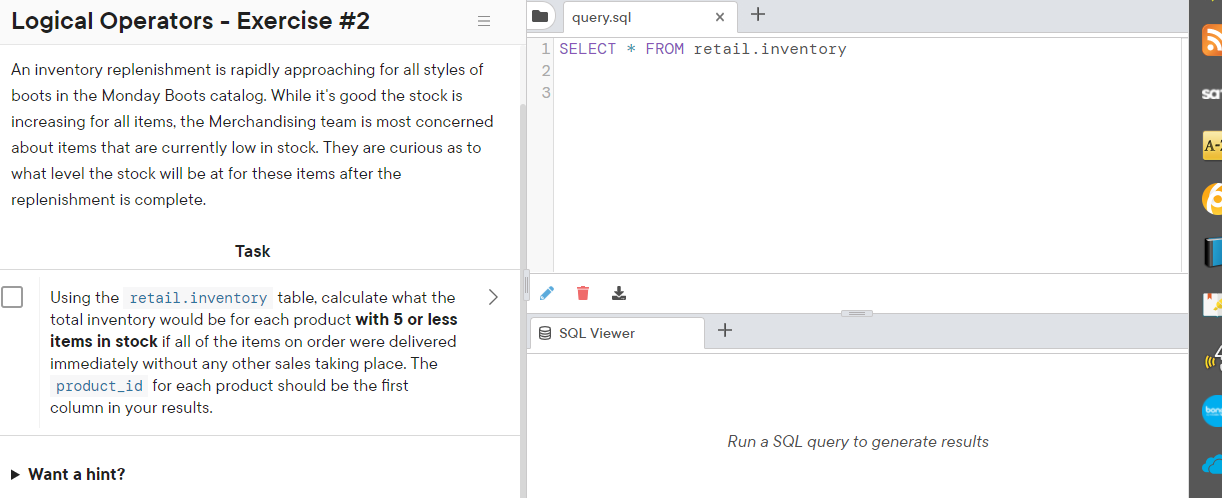The height and width of the screenshot is (498, 1222).
Task: Click the 'product_id' code label in task
Action: tap(99, 386)
